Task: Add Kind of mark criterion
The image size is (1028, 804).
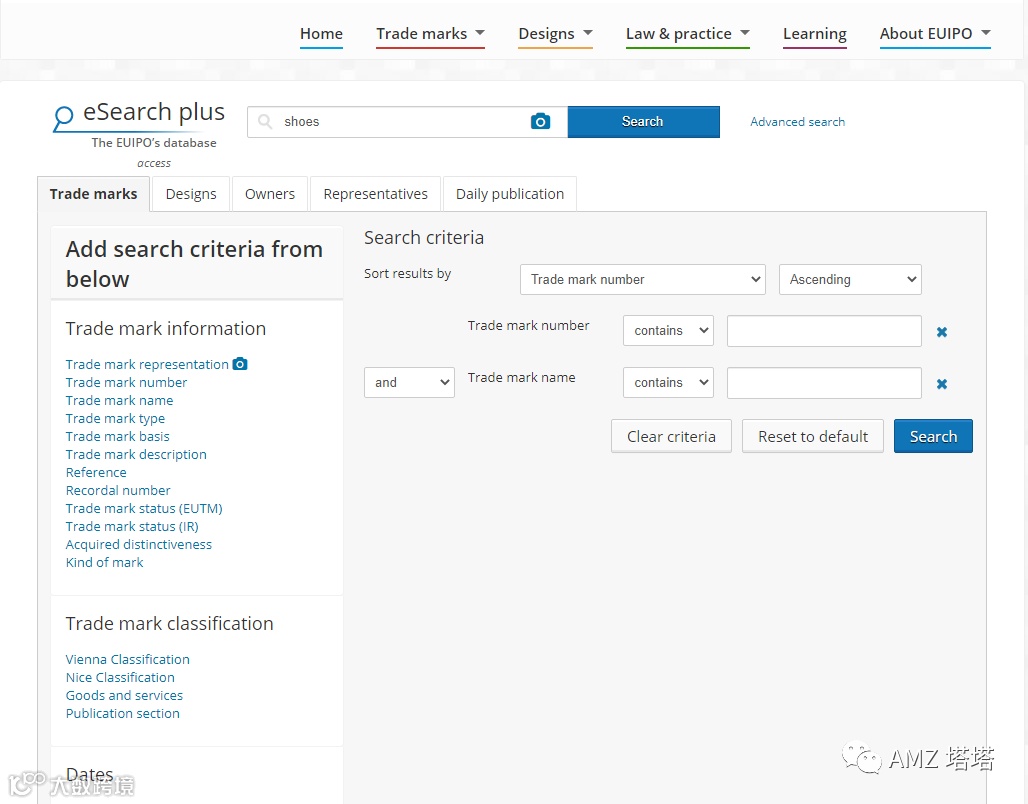Action: coord(104,563)
